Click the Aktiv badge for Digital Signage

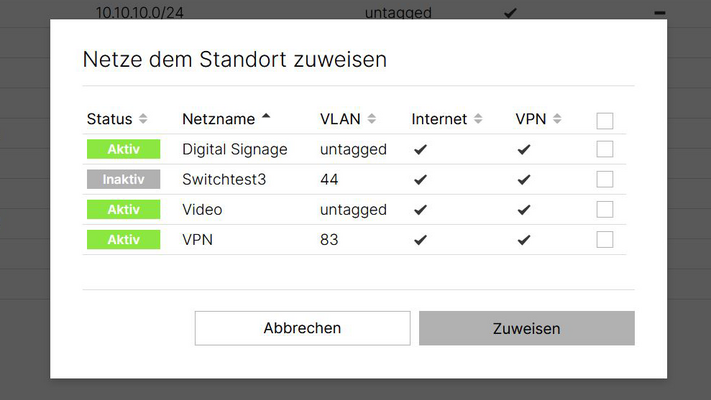[x=123, y=149]
